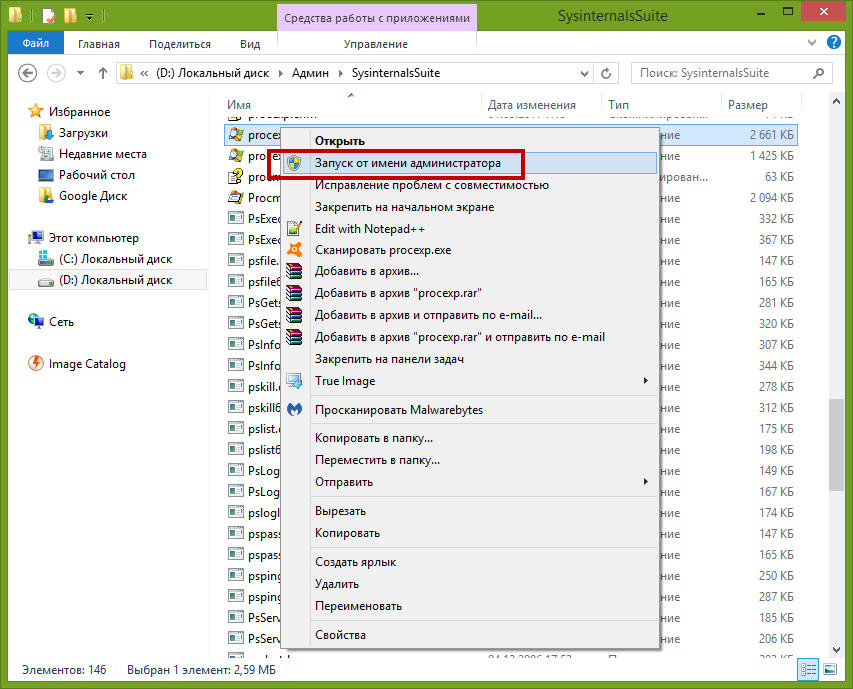Click the Back navigation arrow
853x689 pixels.
27,73
